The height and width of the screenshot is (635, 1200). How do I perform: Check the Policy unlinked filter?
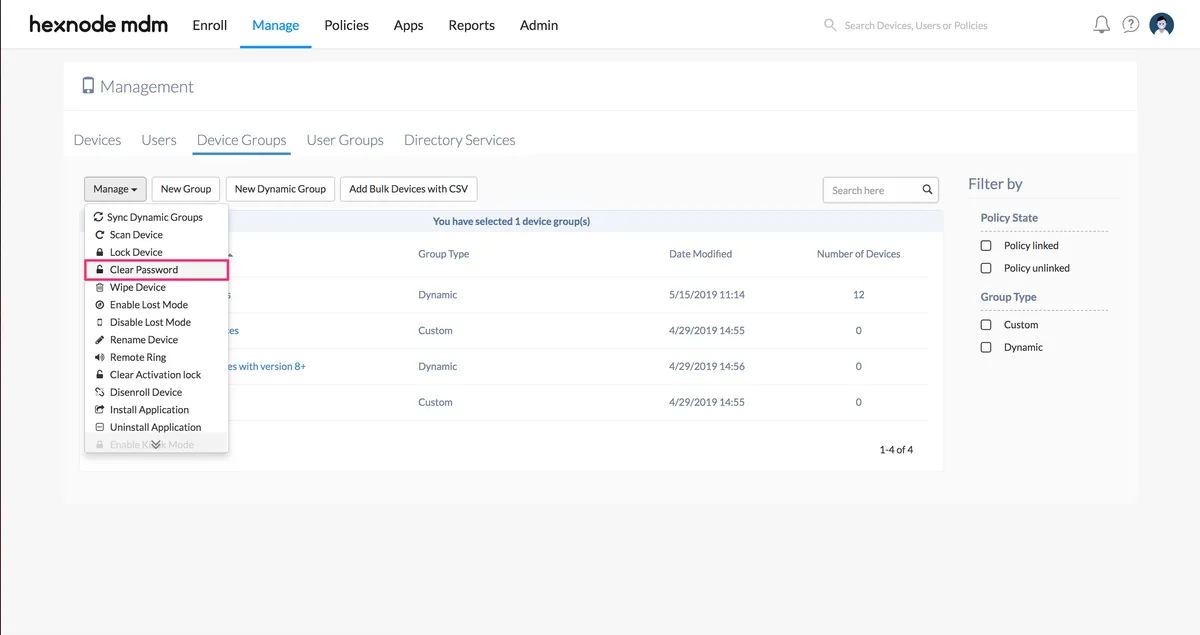[x=986, y=268]
